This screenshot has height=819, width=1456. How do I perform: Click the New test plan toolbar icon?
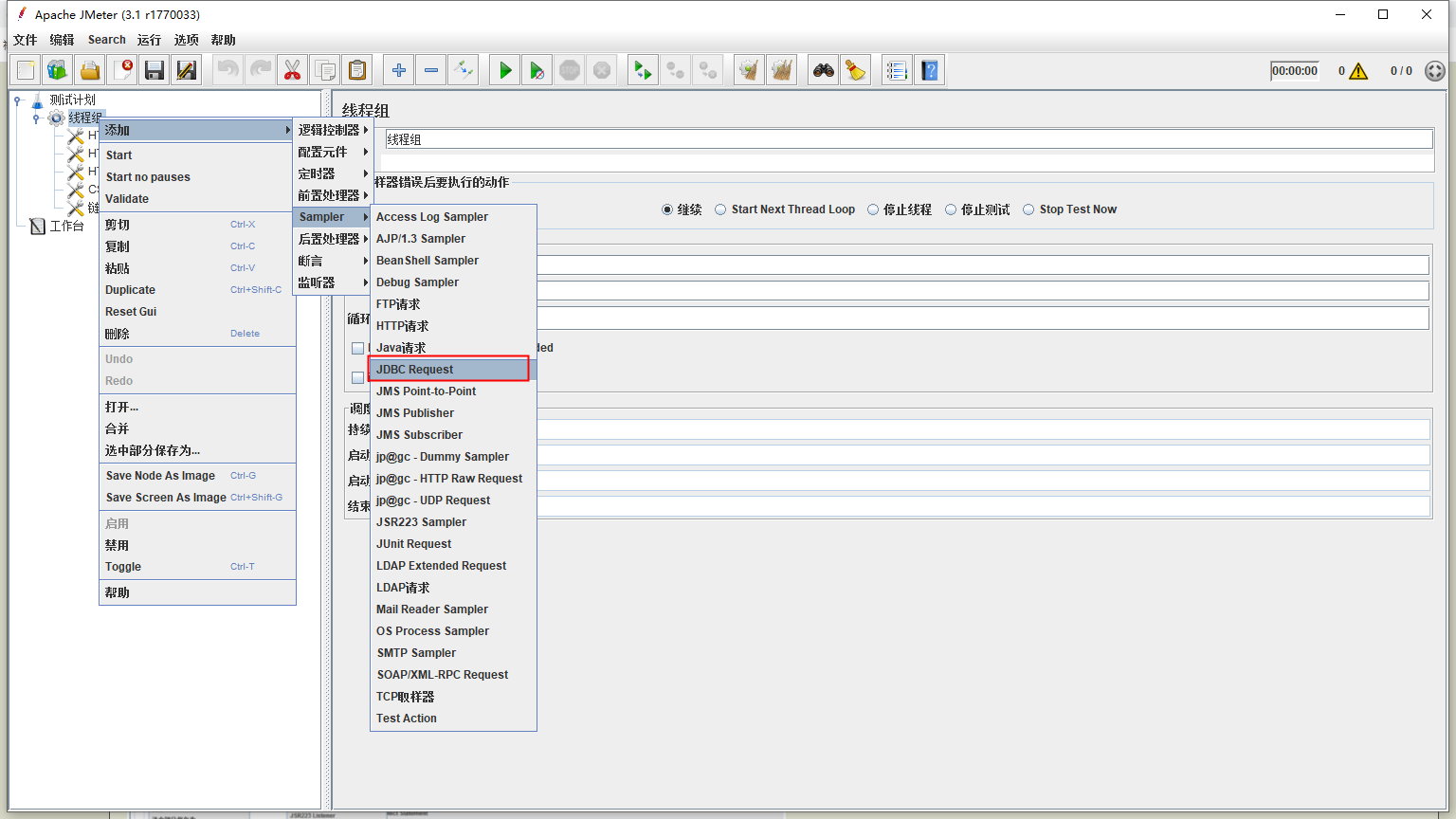pyautogui.click(x=26, y=70)
